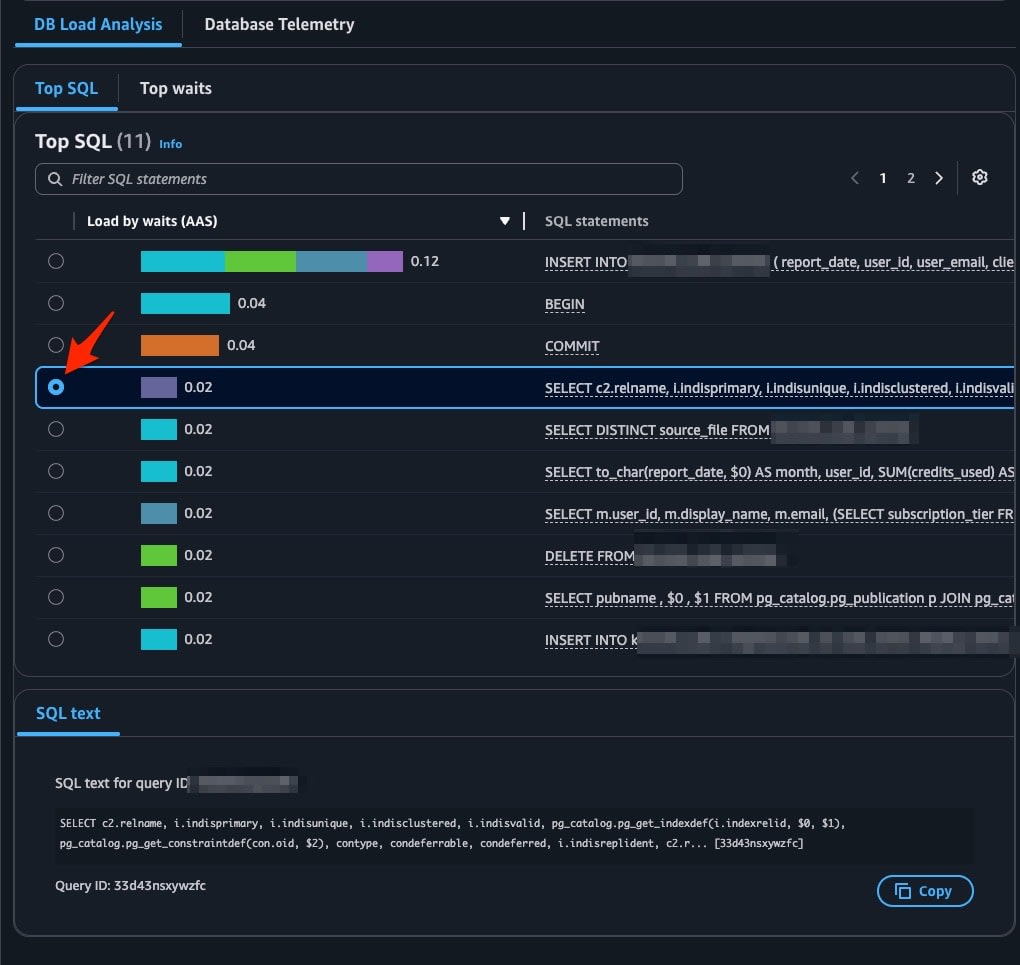
Task: Copy the SQL text
Action: click(x=924, y=891)
